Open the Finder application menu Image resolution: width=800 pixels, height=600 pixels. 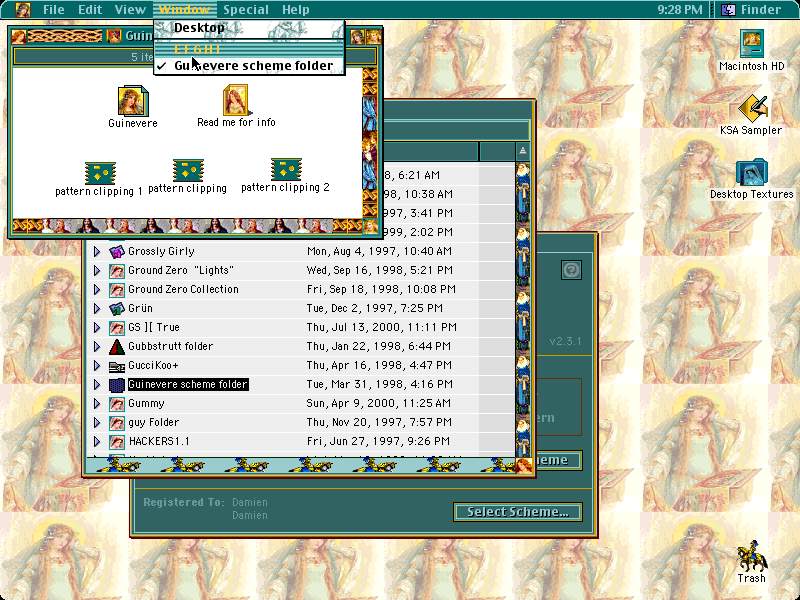[754, 10]
